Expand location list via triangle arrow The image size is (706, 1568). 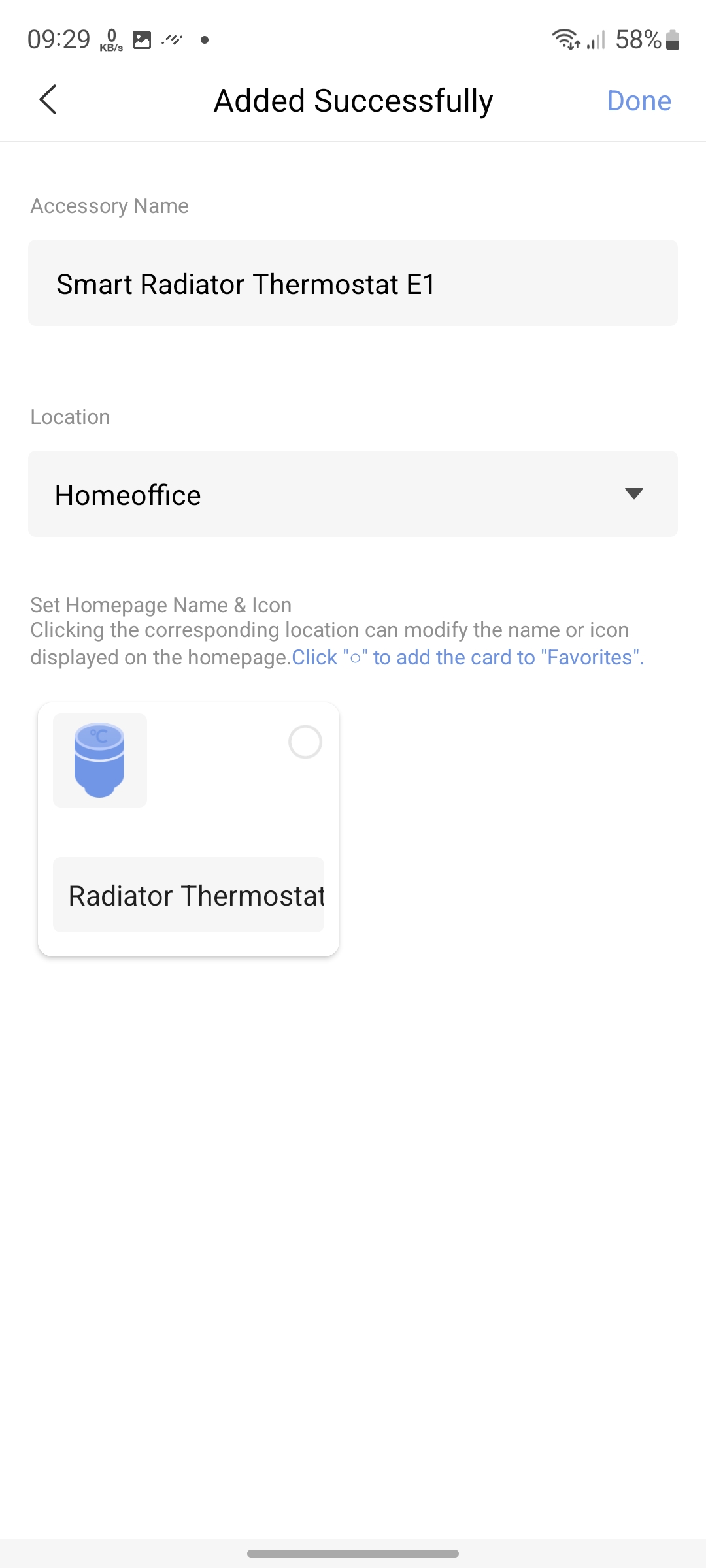pyautogui.click(x=633, y=494)
